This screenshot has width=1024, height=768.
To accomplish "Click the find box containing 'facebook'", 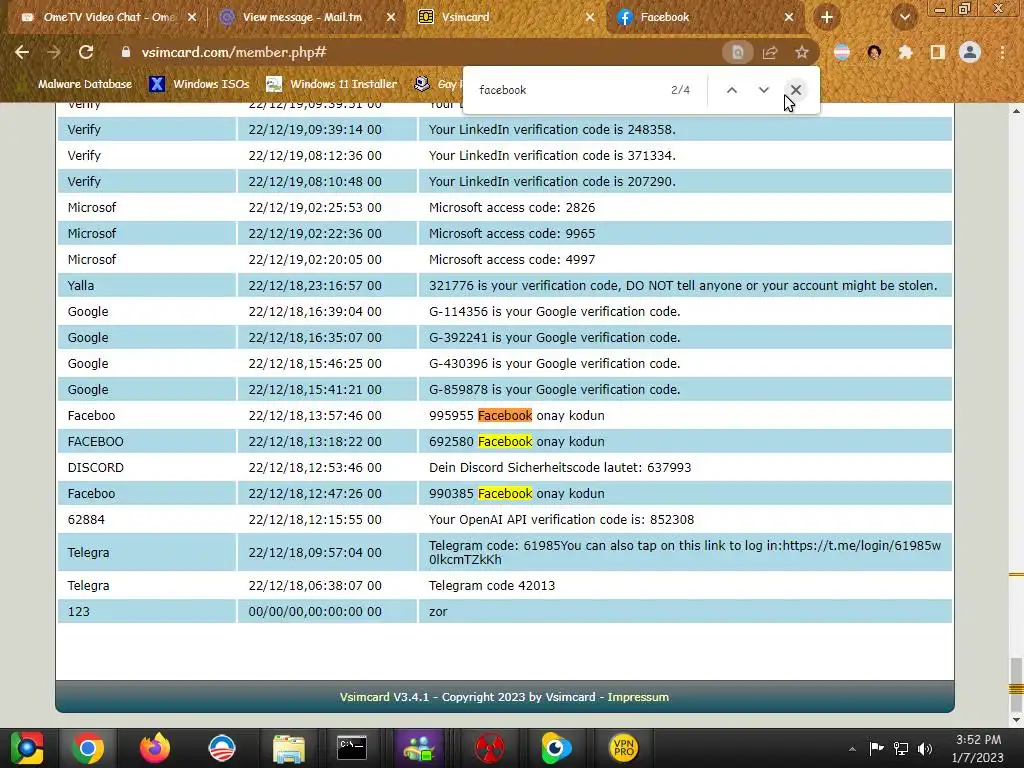I will pos(568,90).
